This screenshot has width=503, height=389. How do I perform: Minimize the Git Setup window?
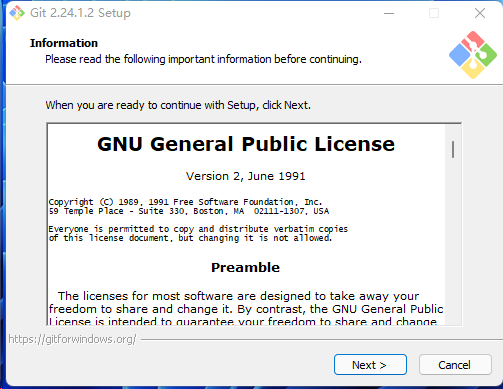[x=389, y=13]
